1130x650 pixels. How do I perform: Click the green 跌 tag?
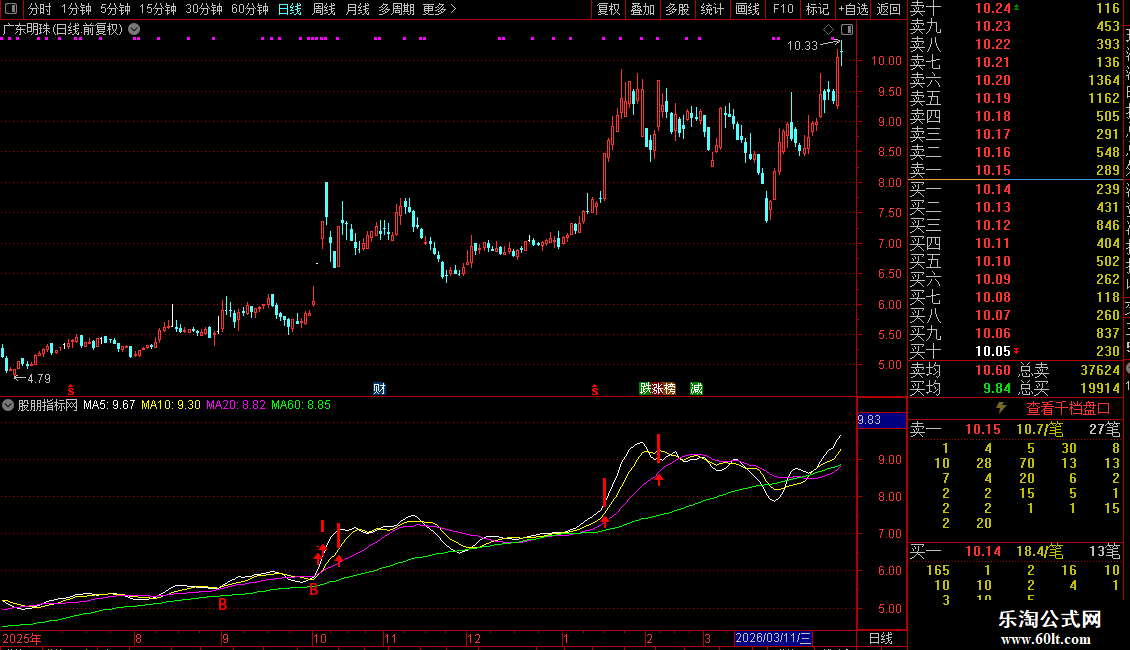point(645,388)
